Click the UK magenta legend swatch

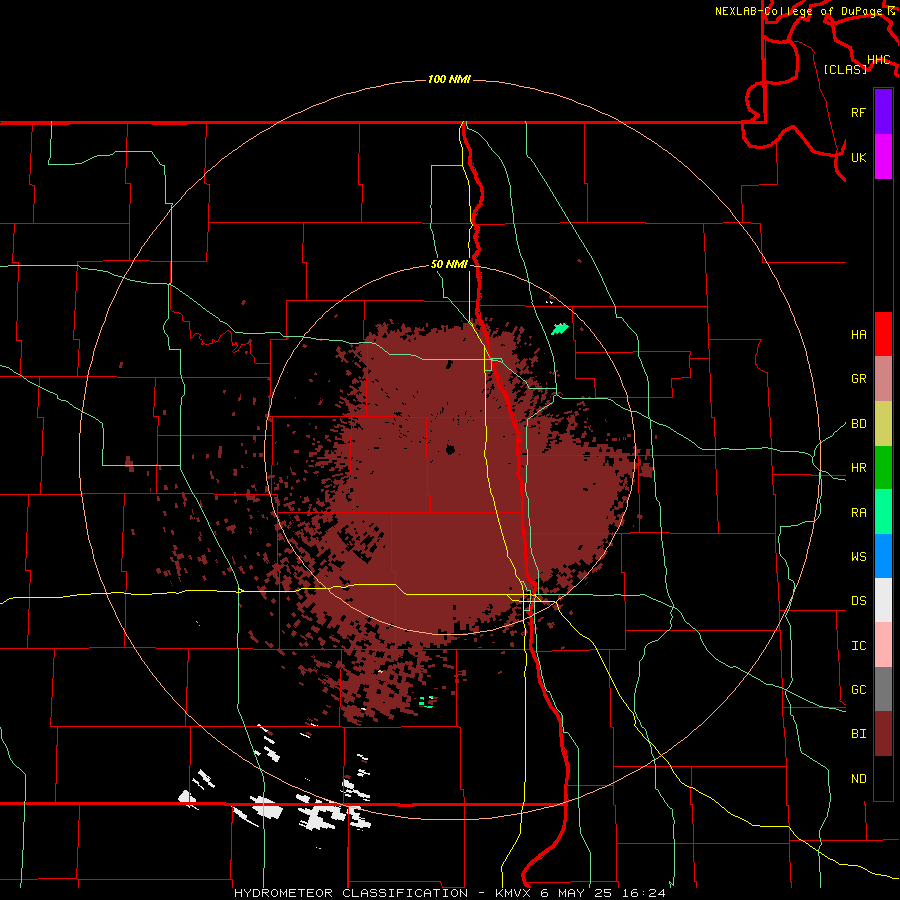pyautogui.click(x=883, y=157)
